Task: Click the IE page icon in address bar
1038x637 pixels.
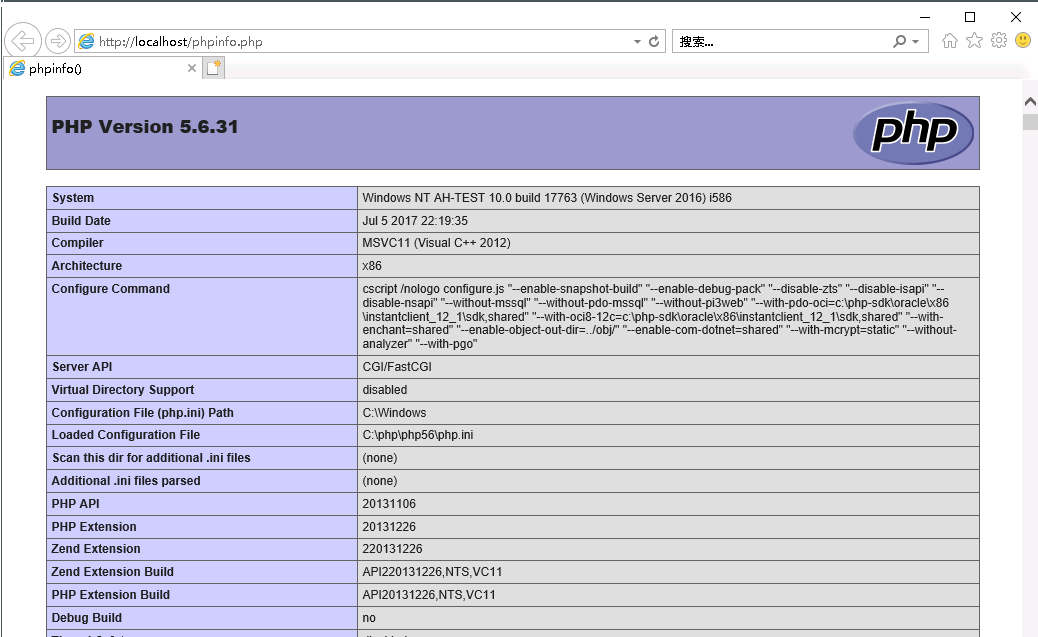Action: coord(86,42)
